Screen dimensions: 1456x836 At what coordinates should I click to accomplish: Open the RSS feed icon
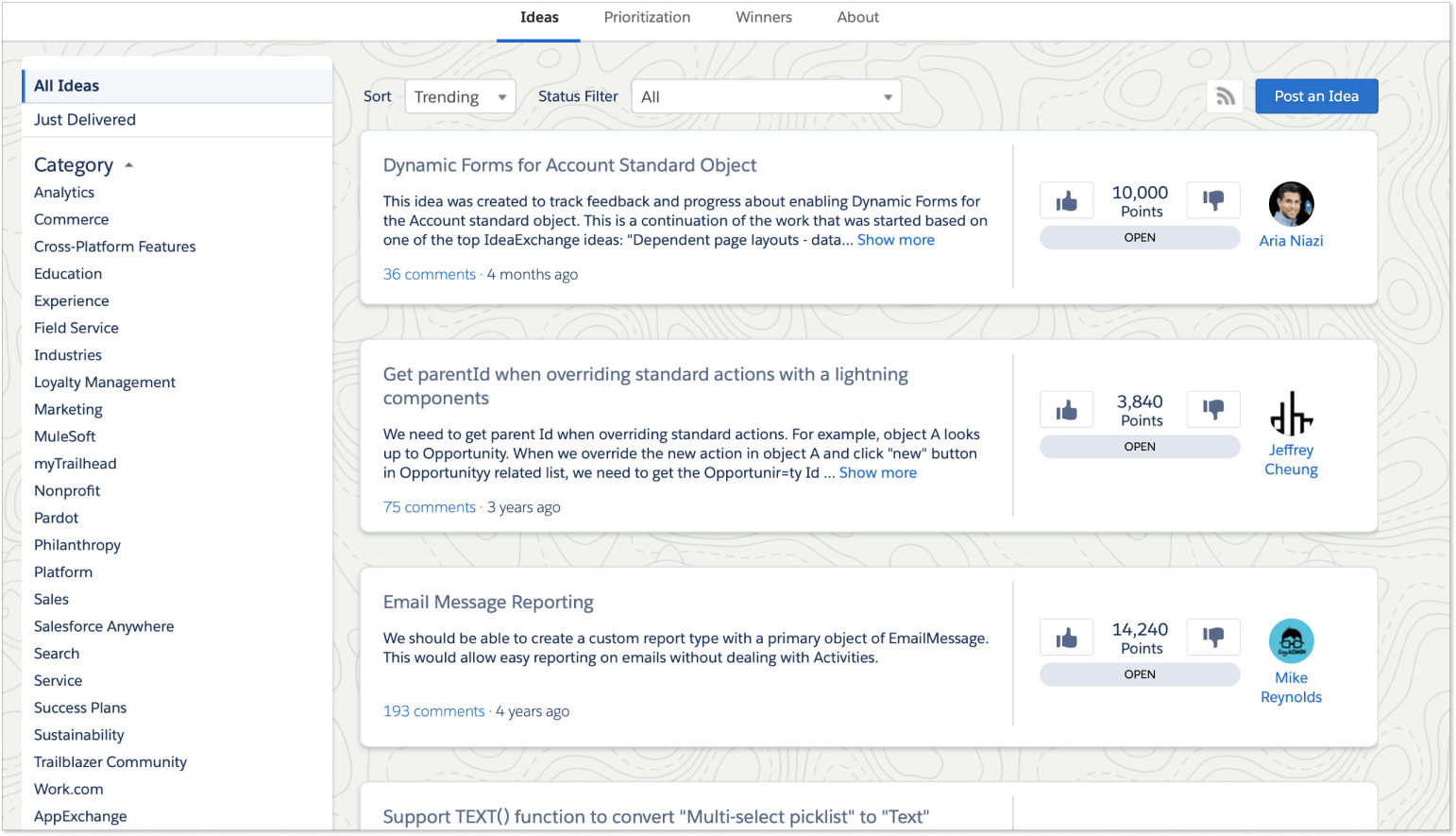(1225, 96)
